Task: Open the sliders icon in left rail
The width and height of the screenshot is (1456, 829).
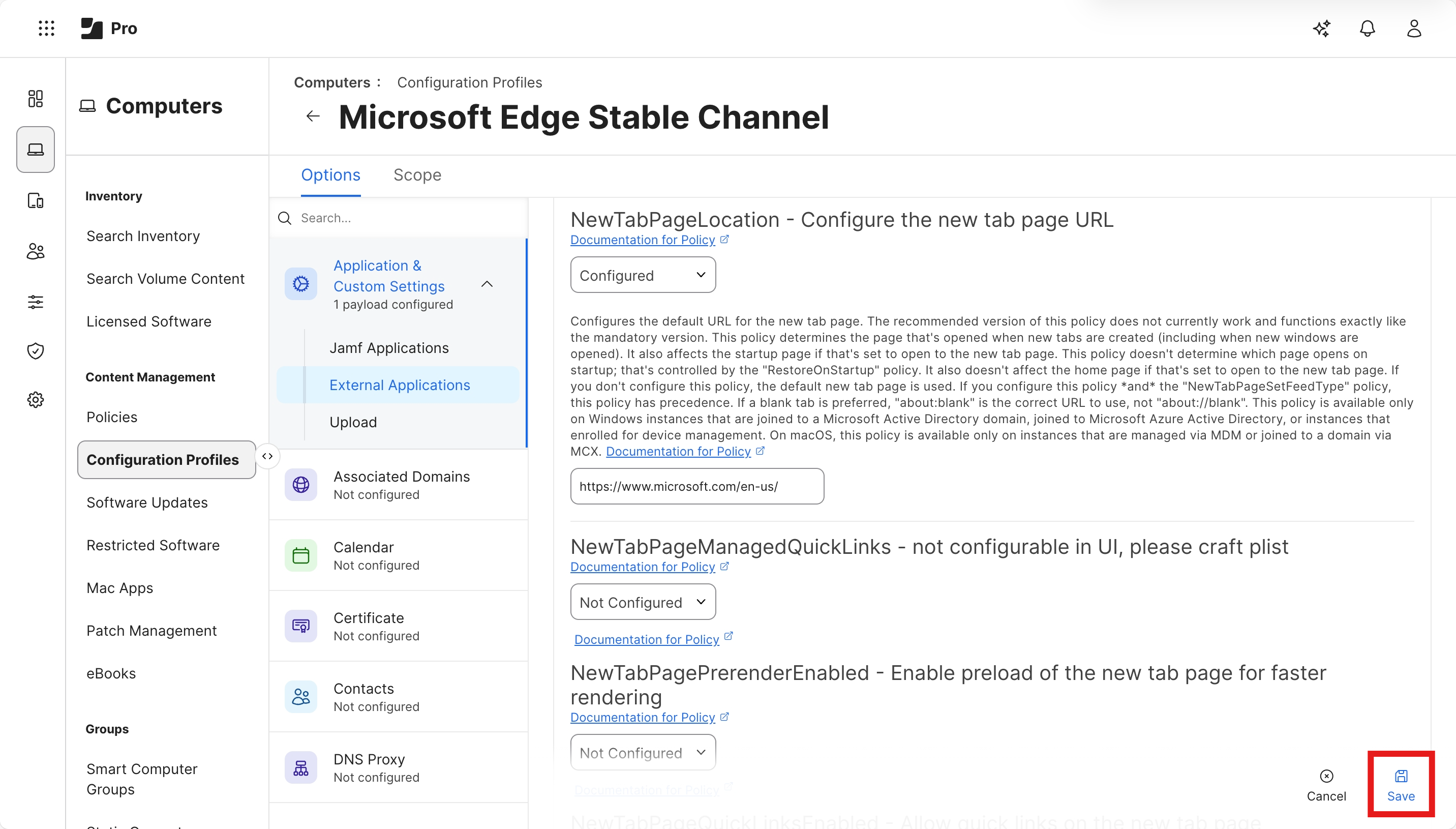Action: [x=35, y=301]
